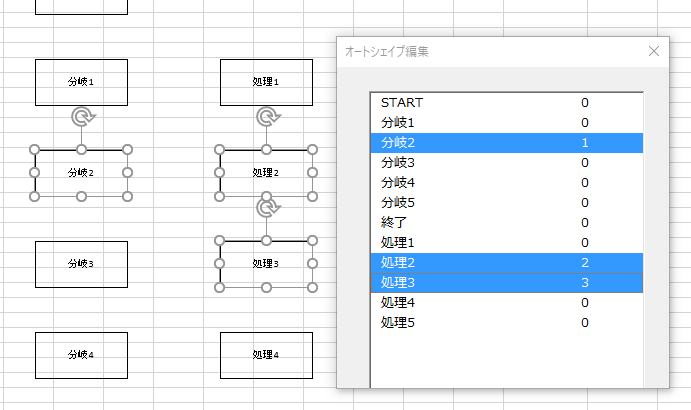Click bottom-right resize handle of 分岐2
The width and height of the screenshot is (691, 410).
coord(127,197)
